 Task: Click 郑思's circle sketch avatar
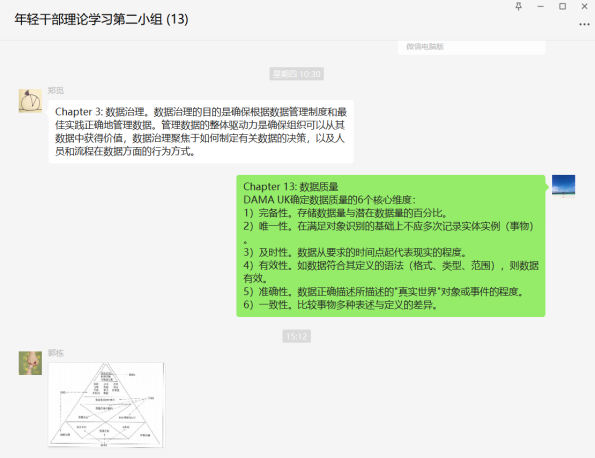tap(30, 101)
